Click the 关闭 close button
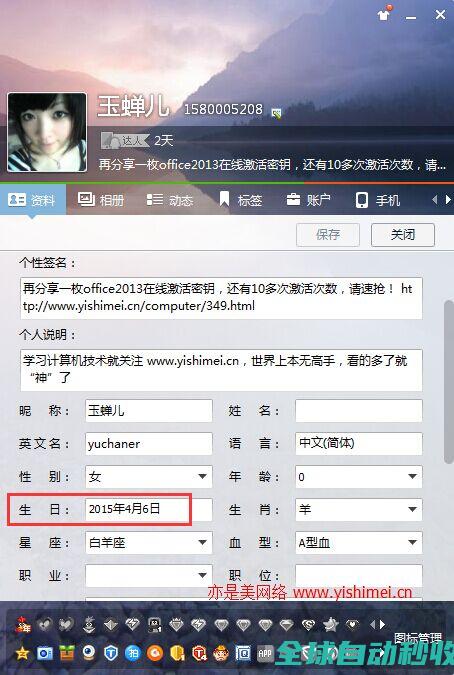The image size is (454, 675). pos(403,235)
